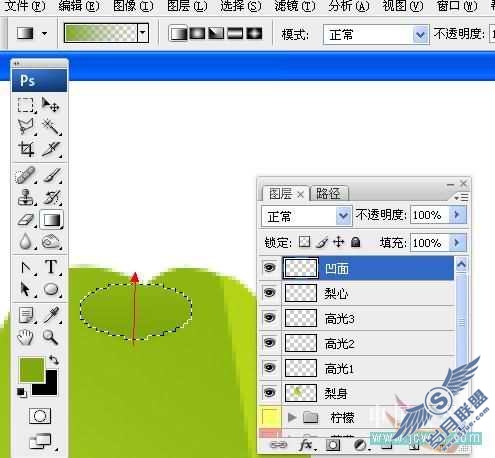Viewport: 495px width, 458px height.
Task: Hide the 梨心 layer
Action: 269,292
